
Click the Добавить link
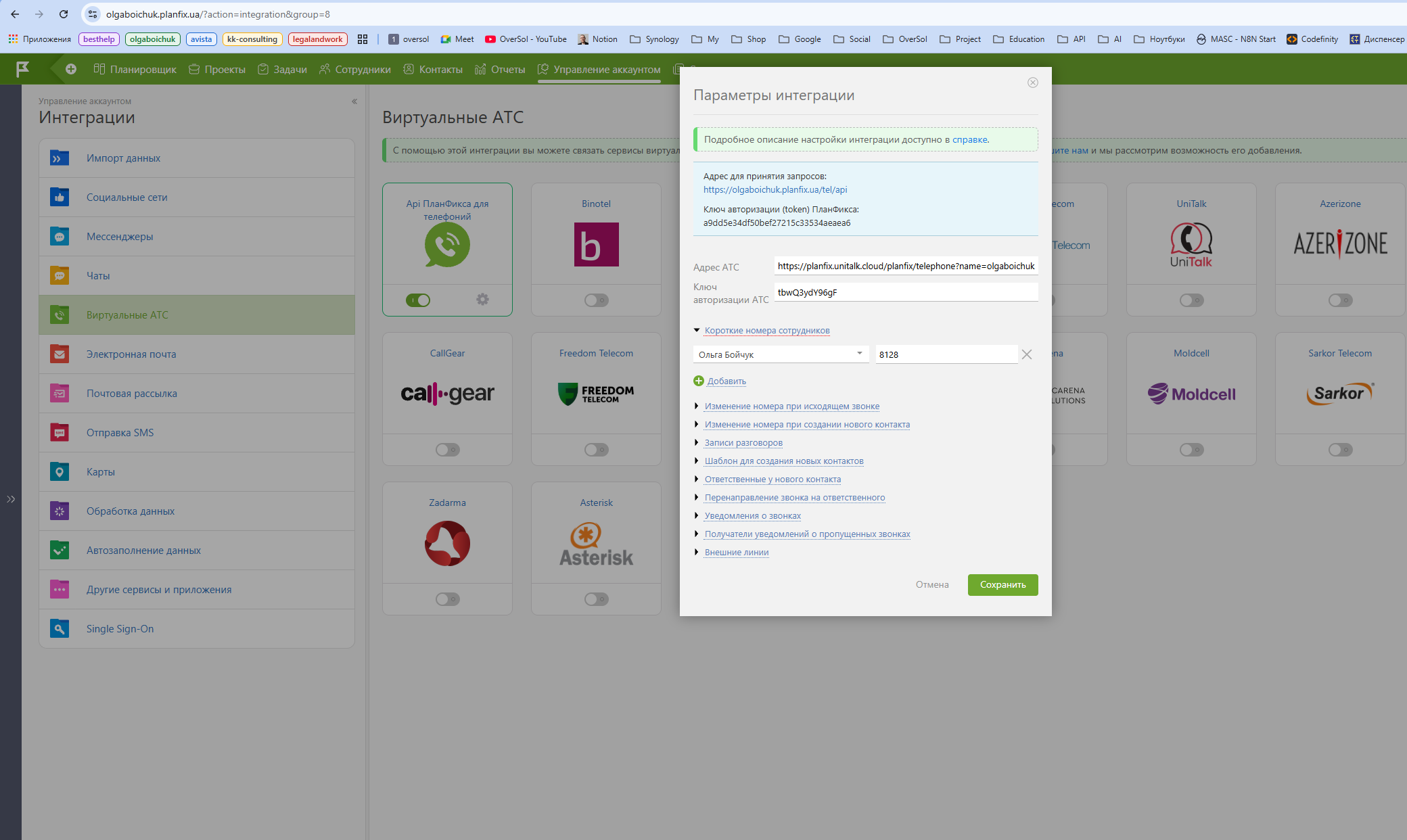726,381
